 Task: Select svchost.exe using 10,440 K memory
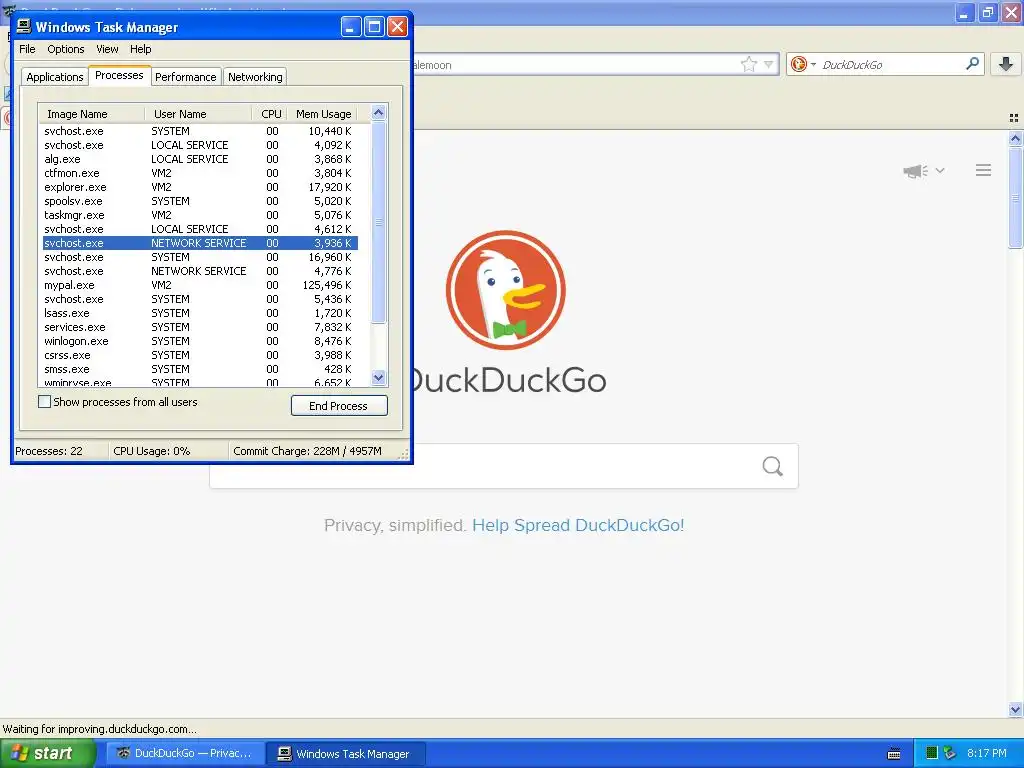coord(200,131)
